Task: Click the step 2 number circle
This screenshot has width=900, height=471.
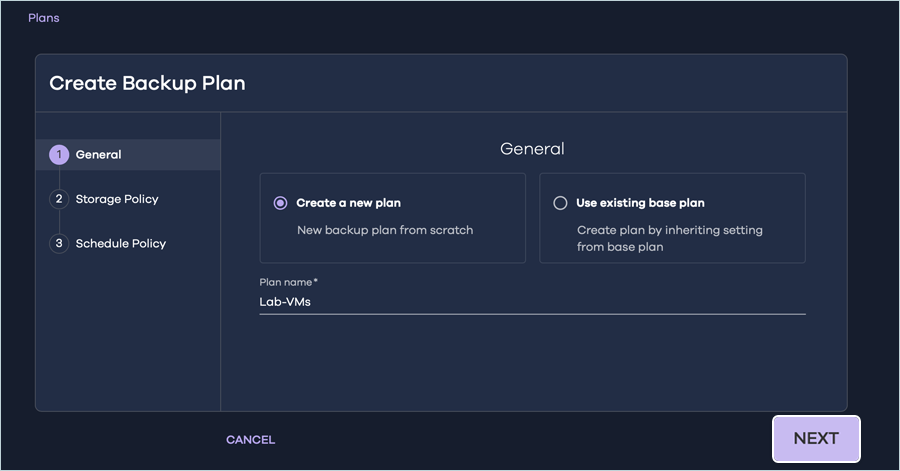Action: pyautogui.click(x=59, y=199)
